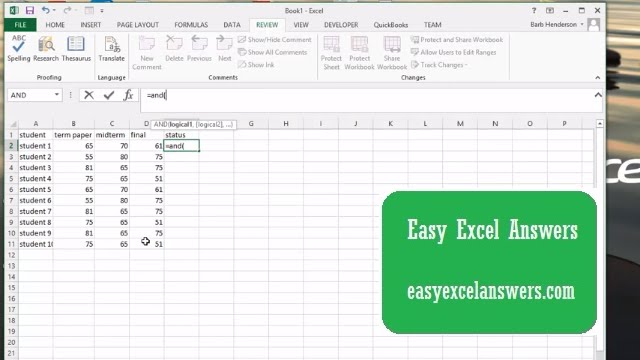This screenshot has height=360, width=640.
Task: Click the 'student 8' cell
Action: (x=36, y=222)
